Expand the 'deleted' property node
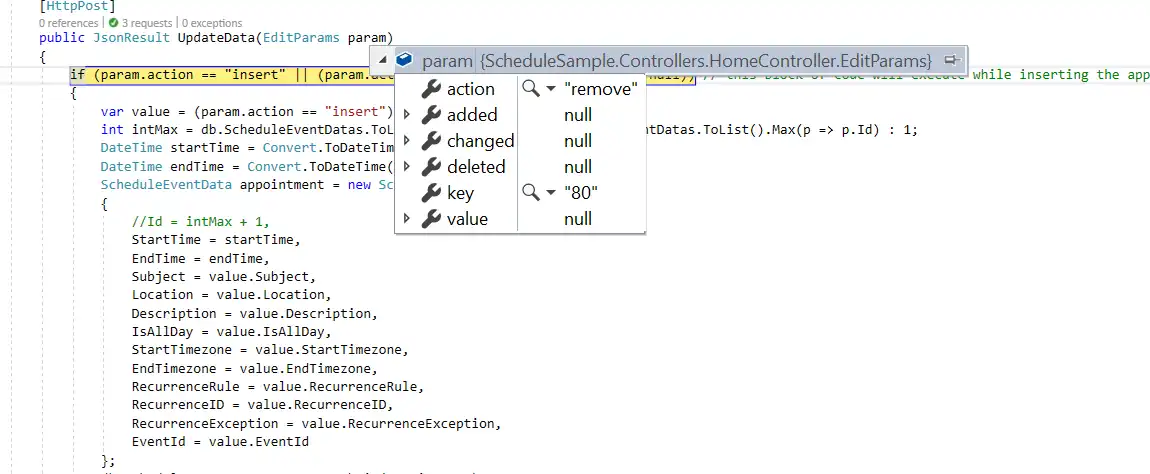This screenshot has width=1150, height=474. 407,167
